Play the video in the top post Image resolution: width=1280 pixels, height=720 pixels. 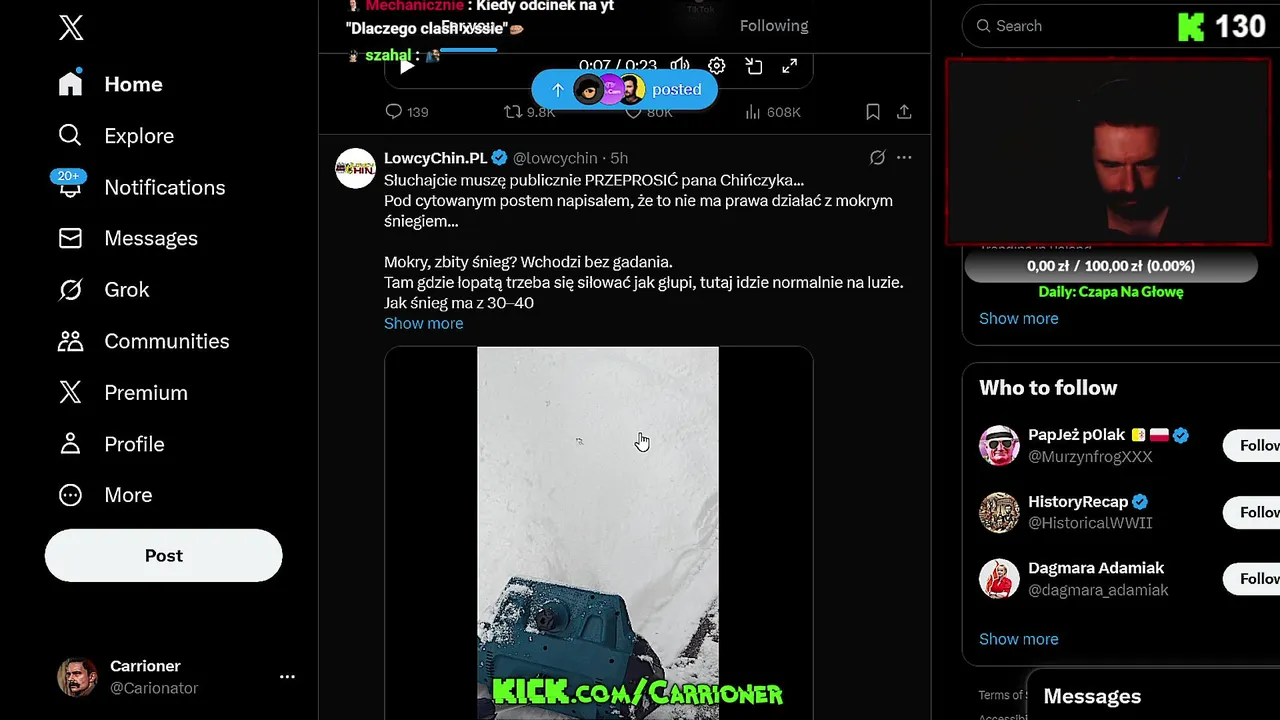click(x=407, y=66)
